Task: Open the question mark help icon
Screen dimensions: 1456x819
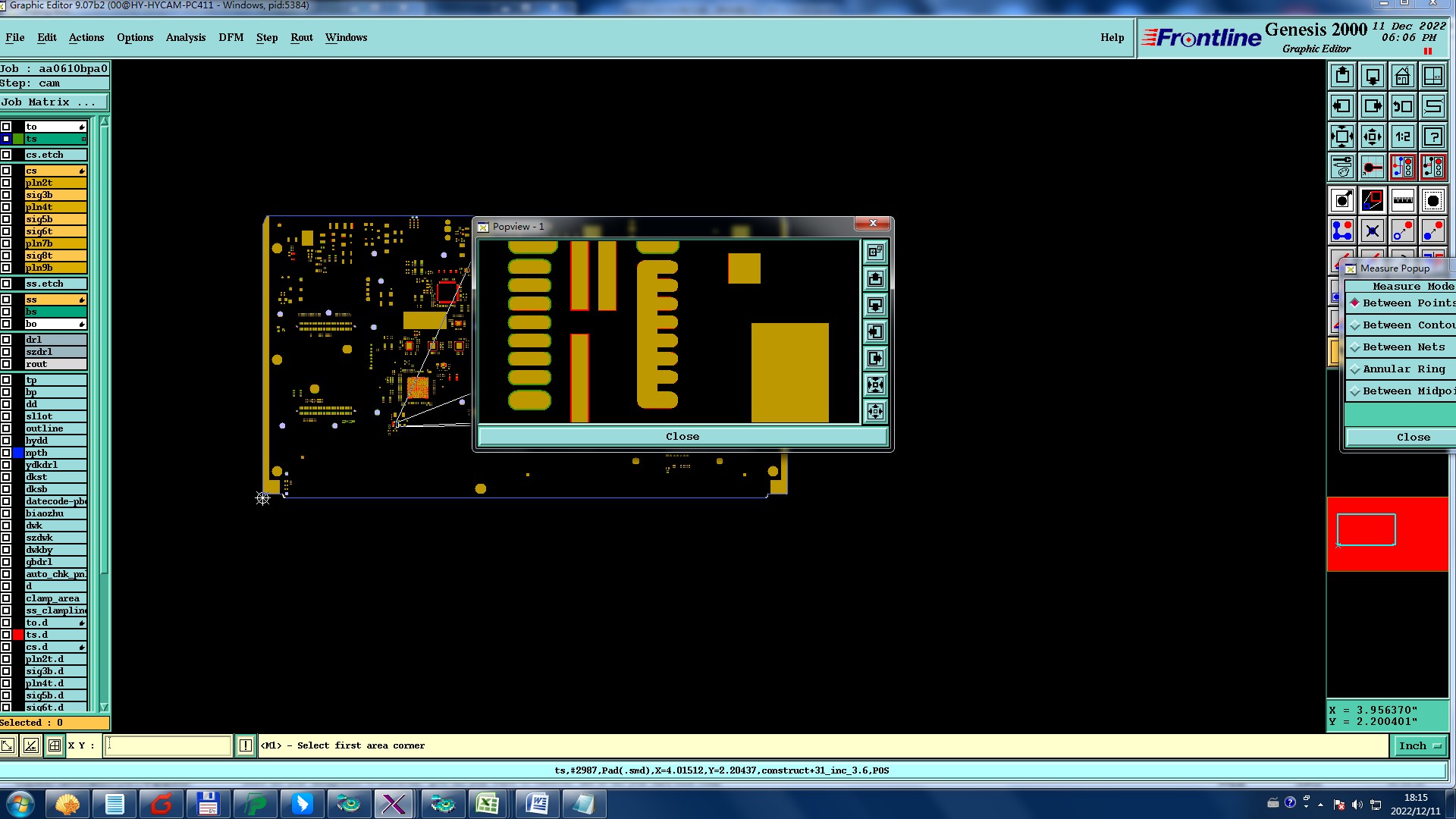Action: 1432,136
